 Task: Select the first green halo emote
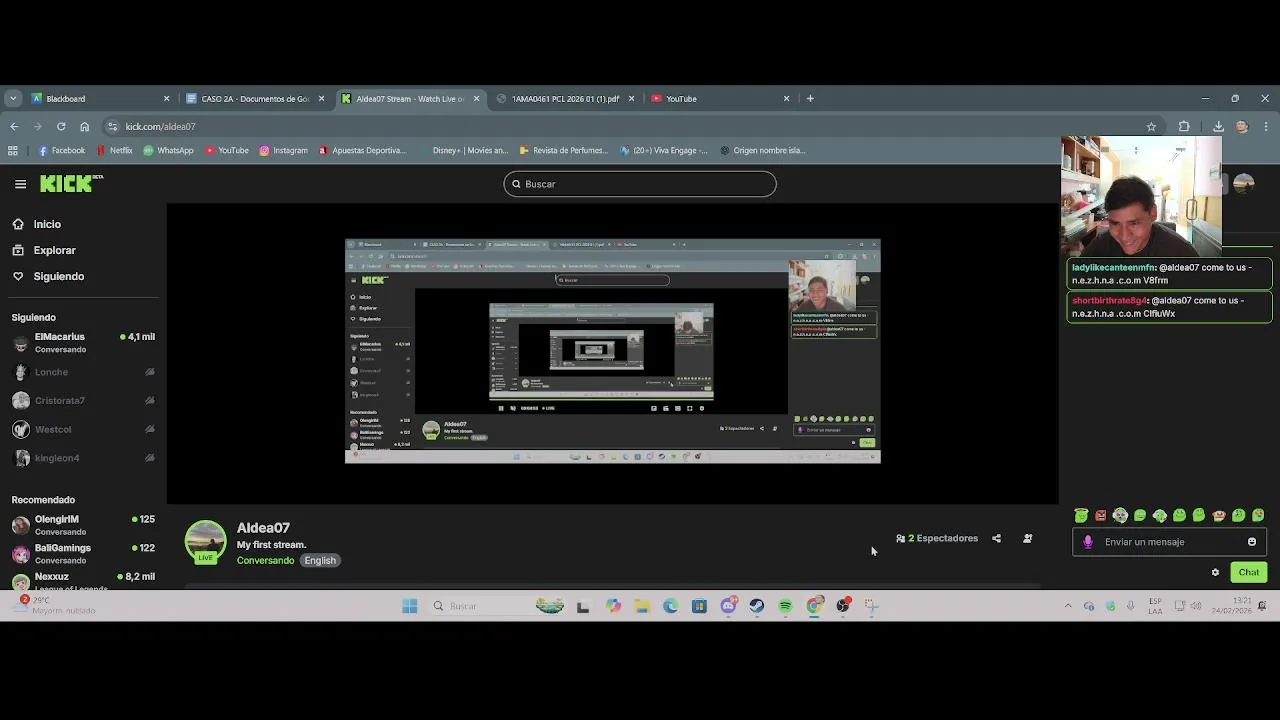pos(1081,516)
